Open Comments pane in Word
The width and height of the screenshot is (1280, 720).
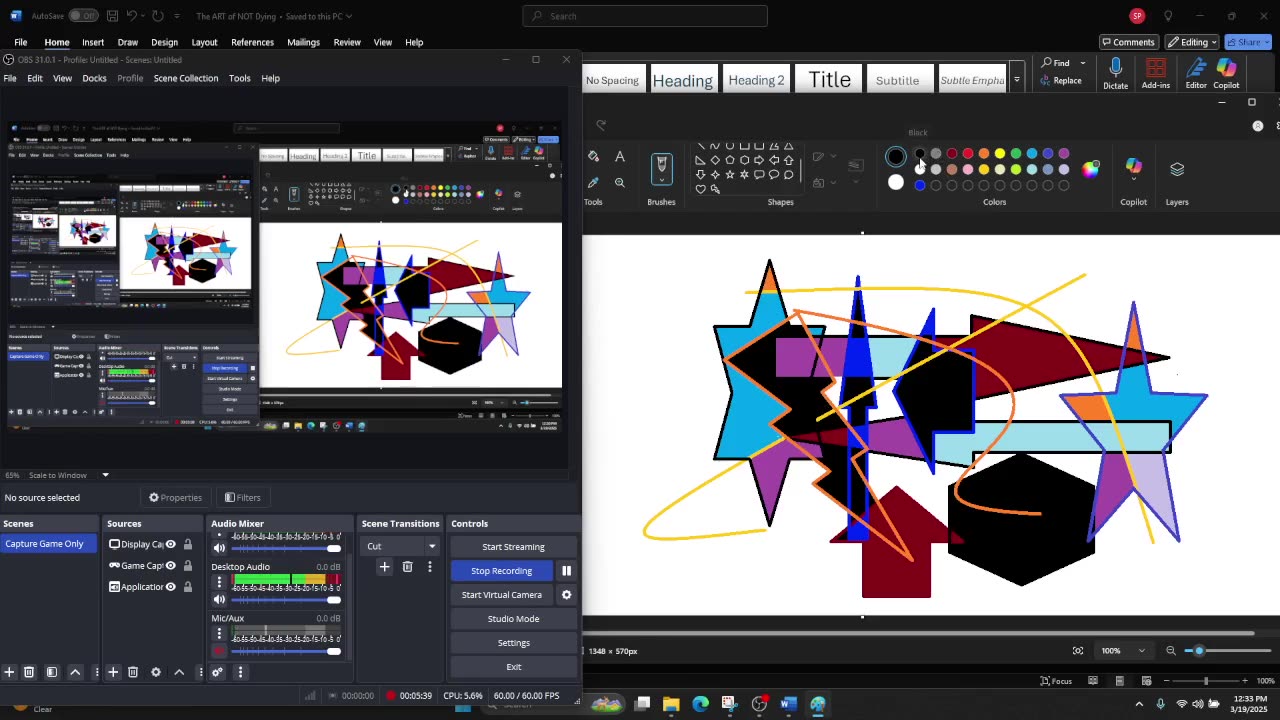point(1128,42)
